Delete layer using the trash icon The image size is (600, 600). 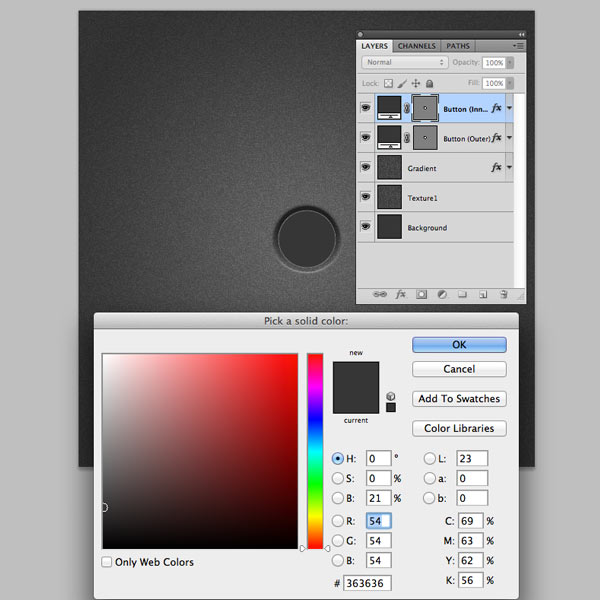point(504,294)
